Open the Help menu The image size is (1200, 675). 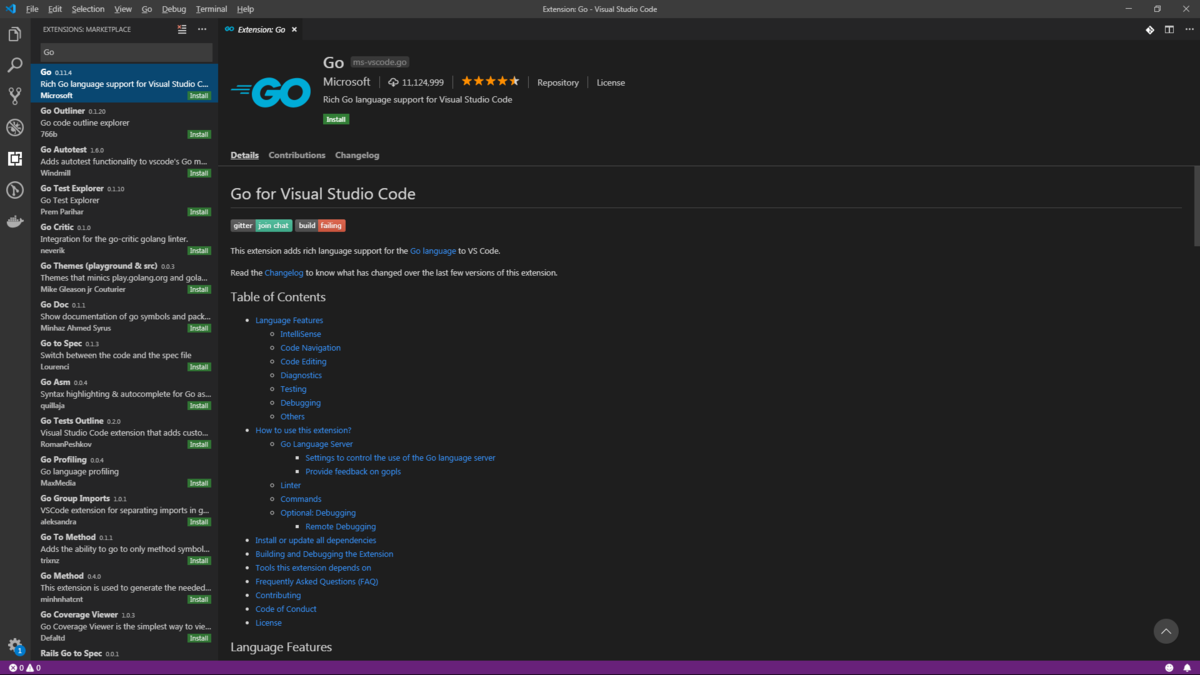tap(245, 9)
